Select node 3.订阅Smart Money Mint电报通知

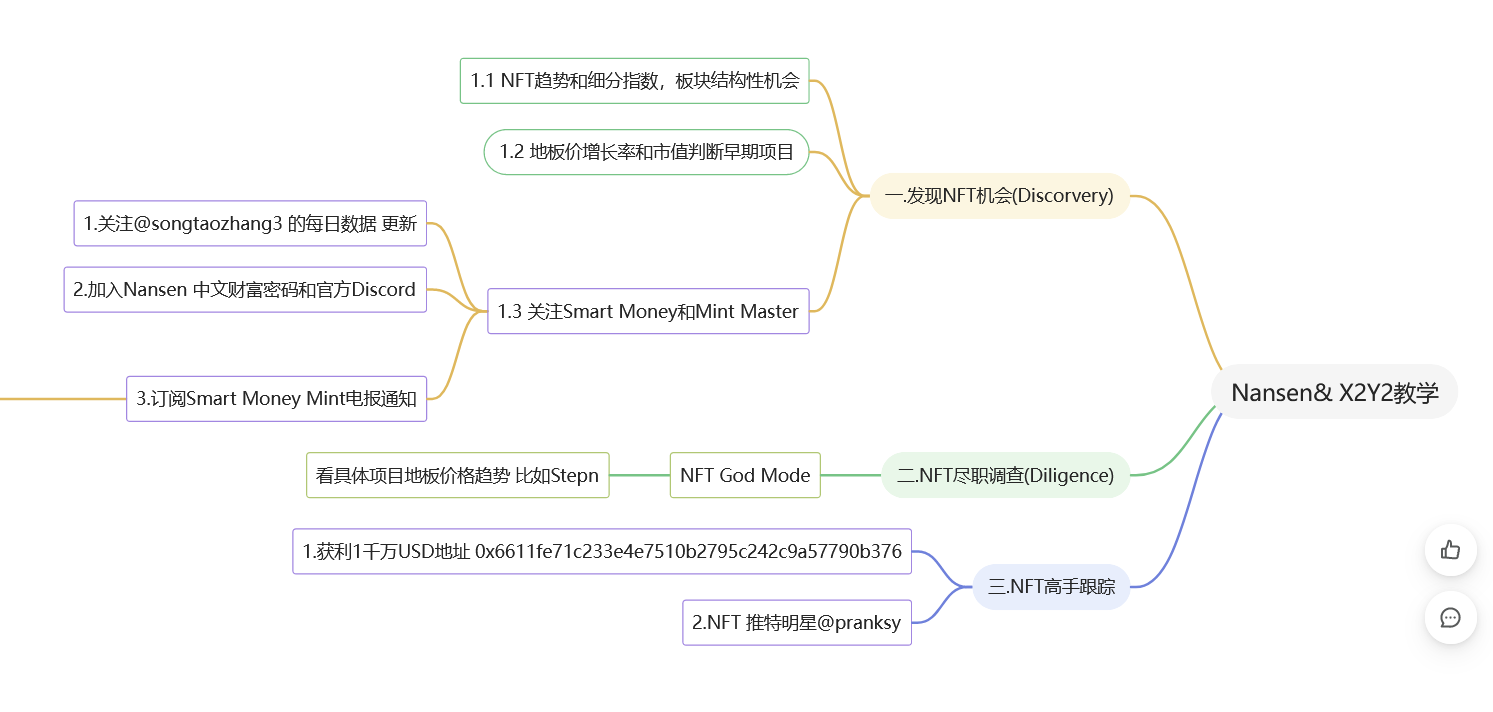[x=276, y=398]
